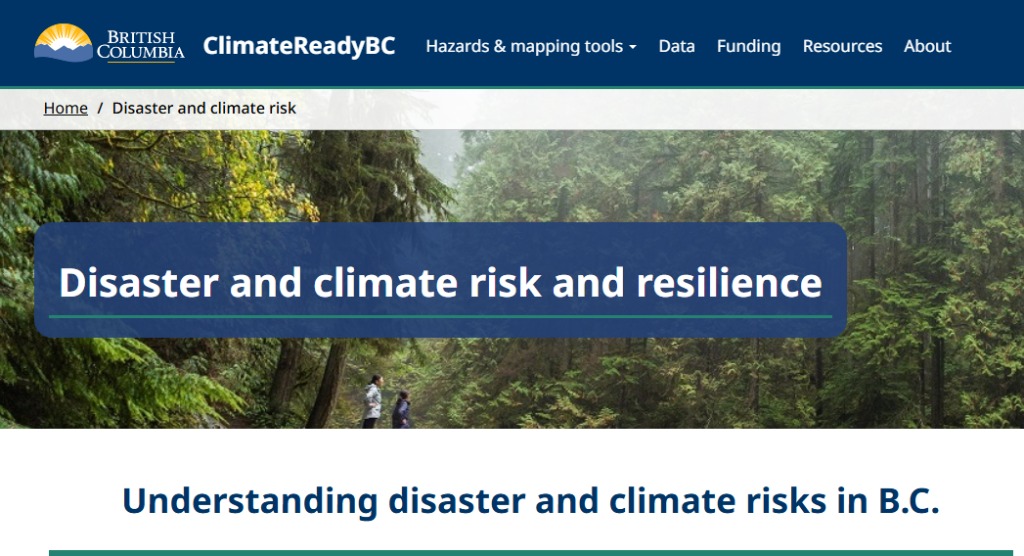Image resolution: width=1024 pixels, height=556 pixels.
Task: Click the 'Disaster and climate risk and resilience' banner title
Action: click(x=440, y=282)
